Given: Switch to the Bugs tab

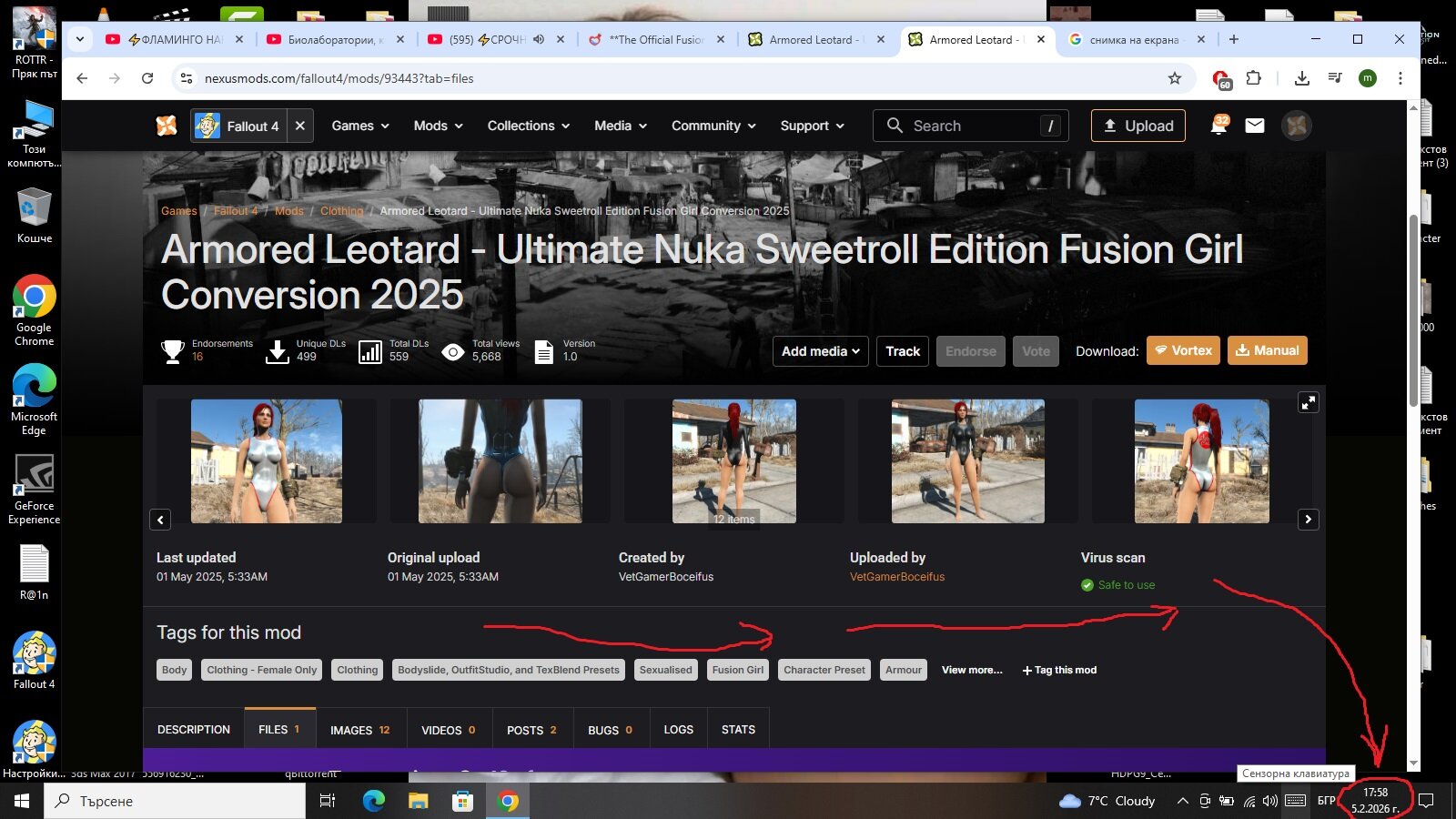Looking at the screenshot, I should pyautogui.click(x=611, y=730).
